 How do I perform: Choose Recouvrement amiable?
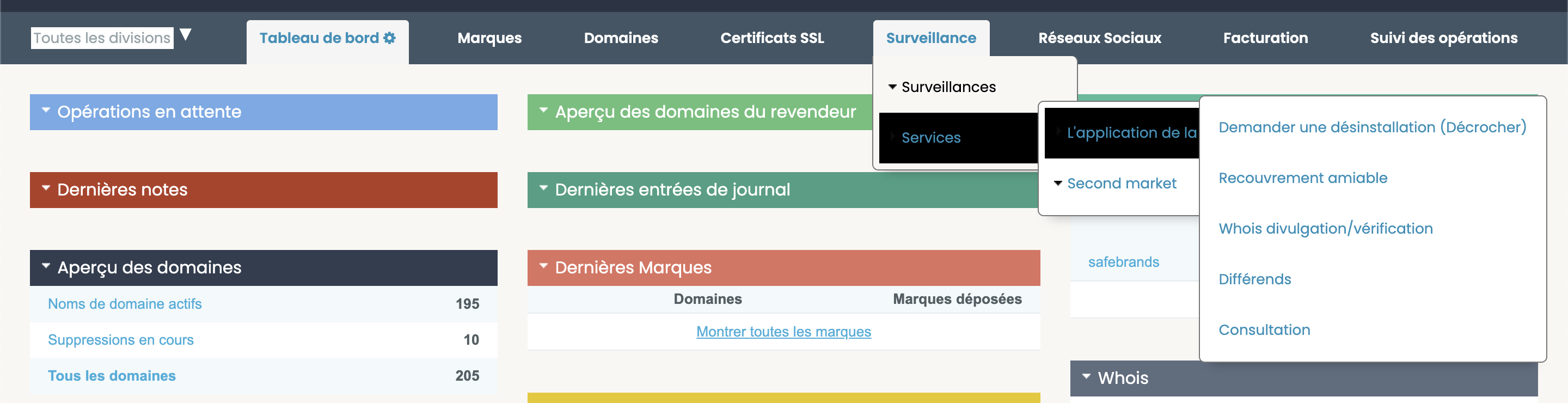click(x=1303, y=178)
